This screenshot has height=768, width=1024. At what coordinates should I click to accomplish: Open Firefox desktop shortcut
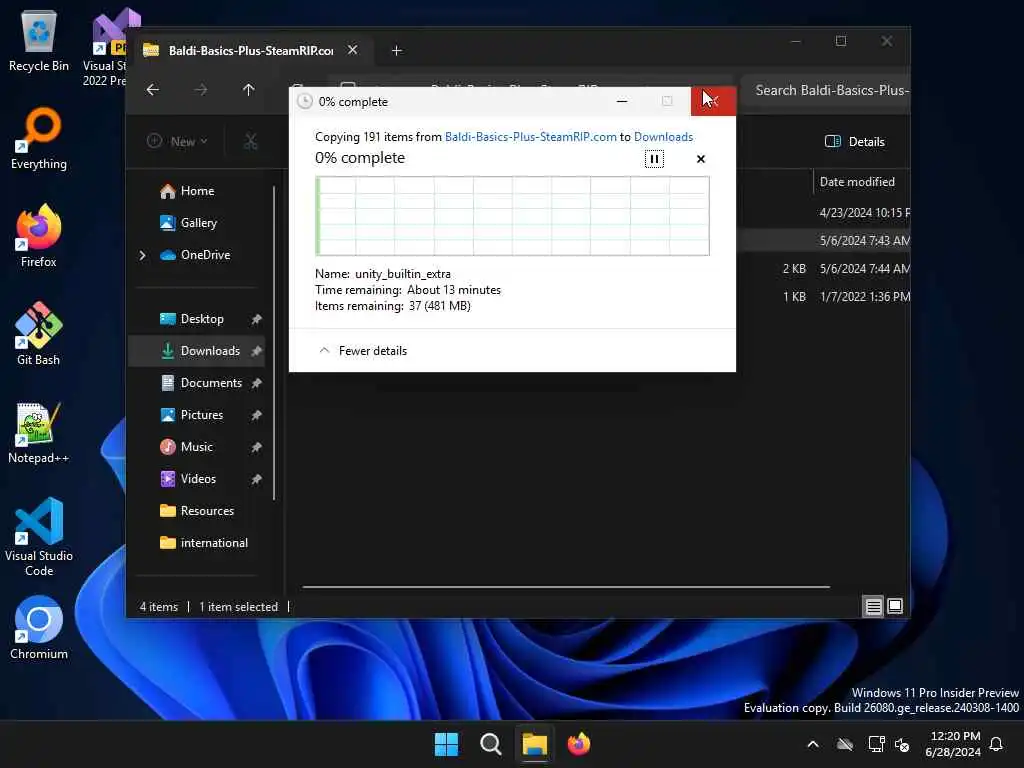point(39,236)
